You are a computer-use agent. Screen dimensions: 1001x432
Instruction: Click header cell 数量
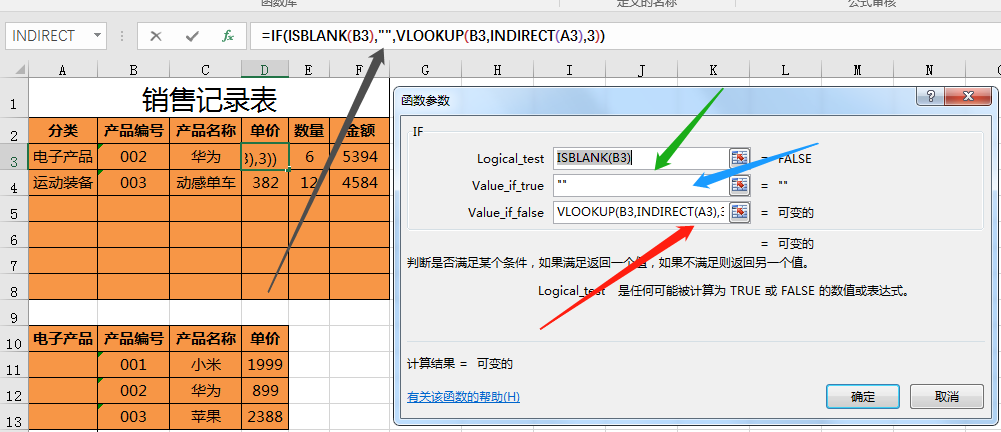(309, 131)
